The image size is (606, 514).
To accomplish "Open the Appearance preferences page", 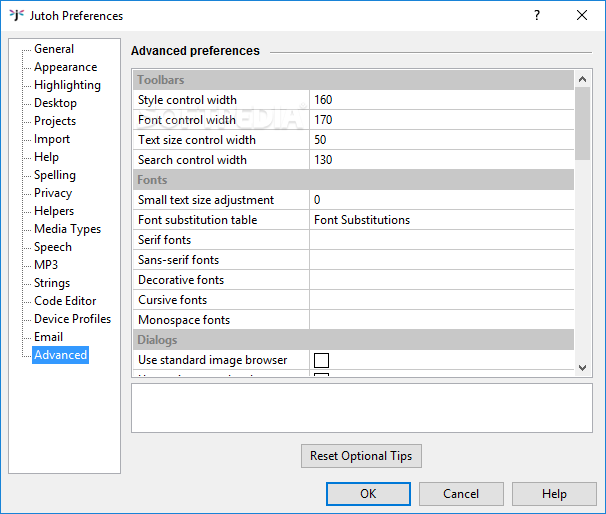I will click(x=65, y=67).
